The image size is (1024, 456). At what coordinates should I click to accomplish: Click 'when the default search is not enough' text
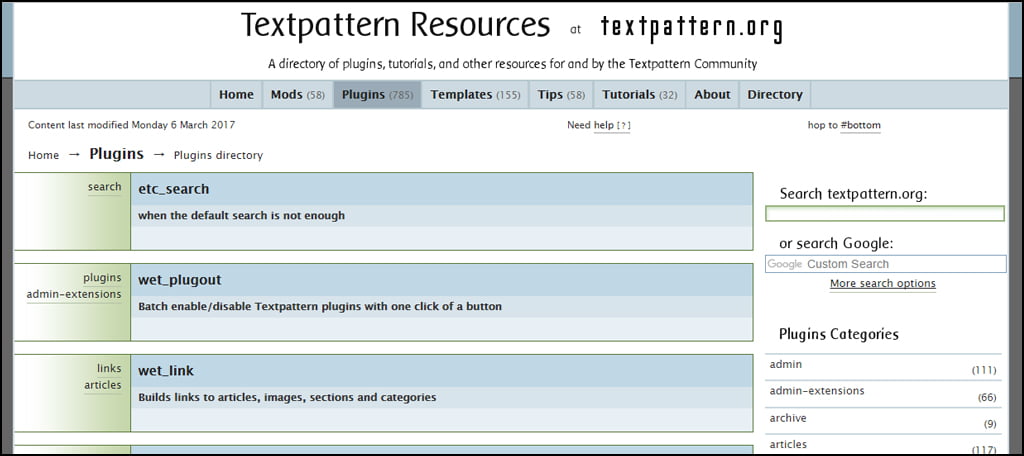(242, 216)
